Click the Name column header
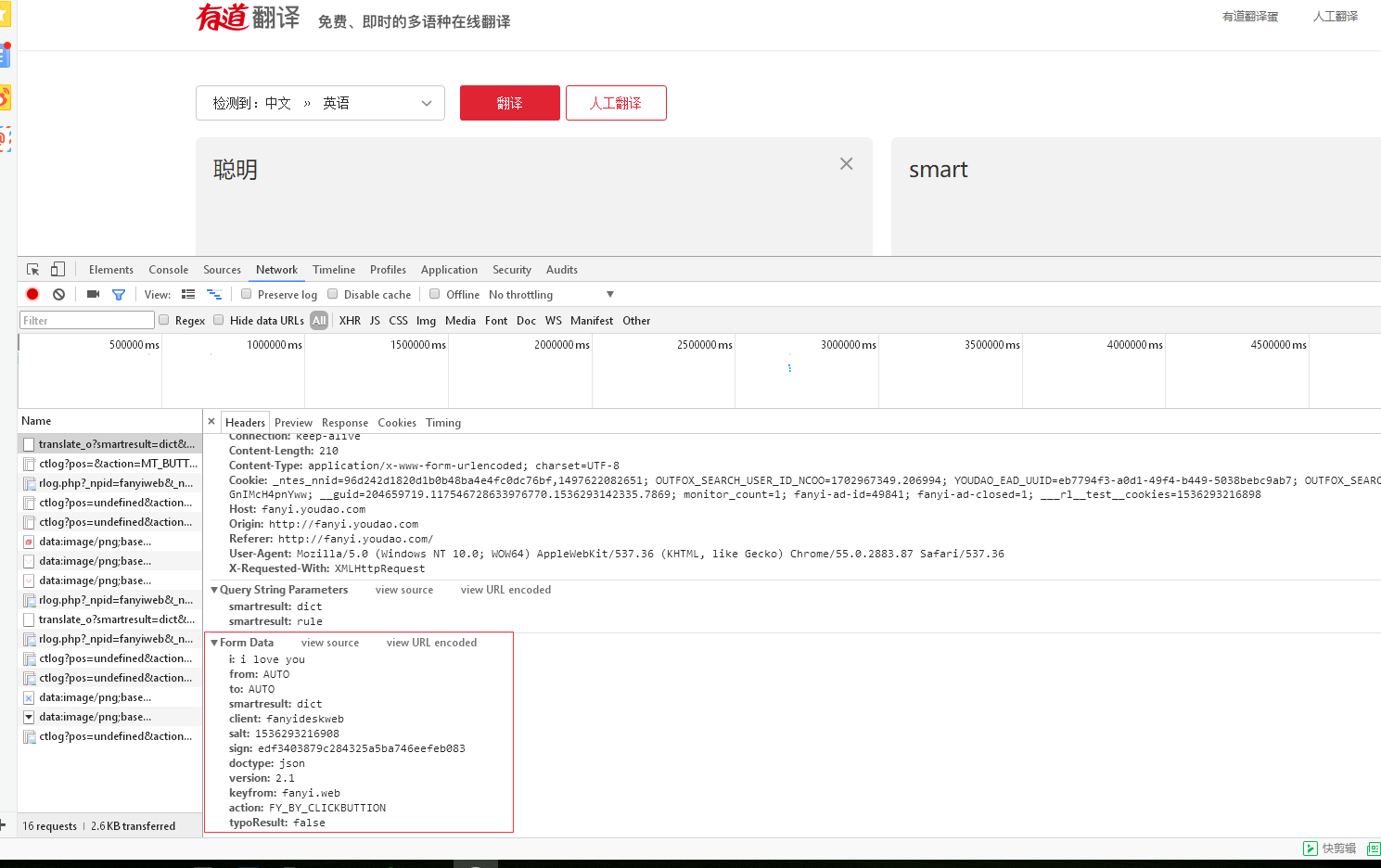The image size is (1381, 868). pos(109,421)
